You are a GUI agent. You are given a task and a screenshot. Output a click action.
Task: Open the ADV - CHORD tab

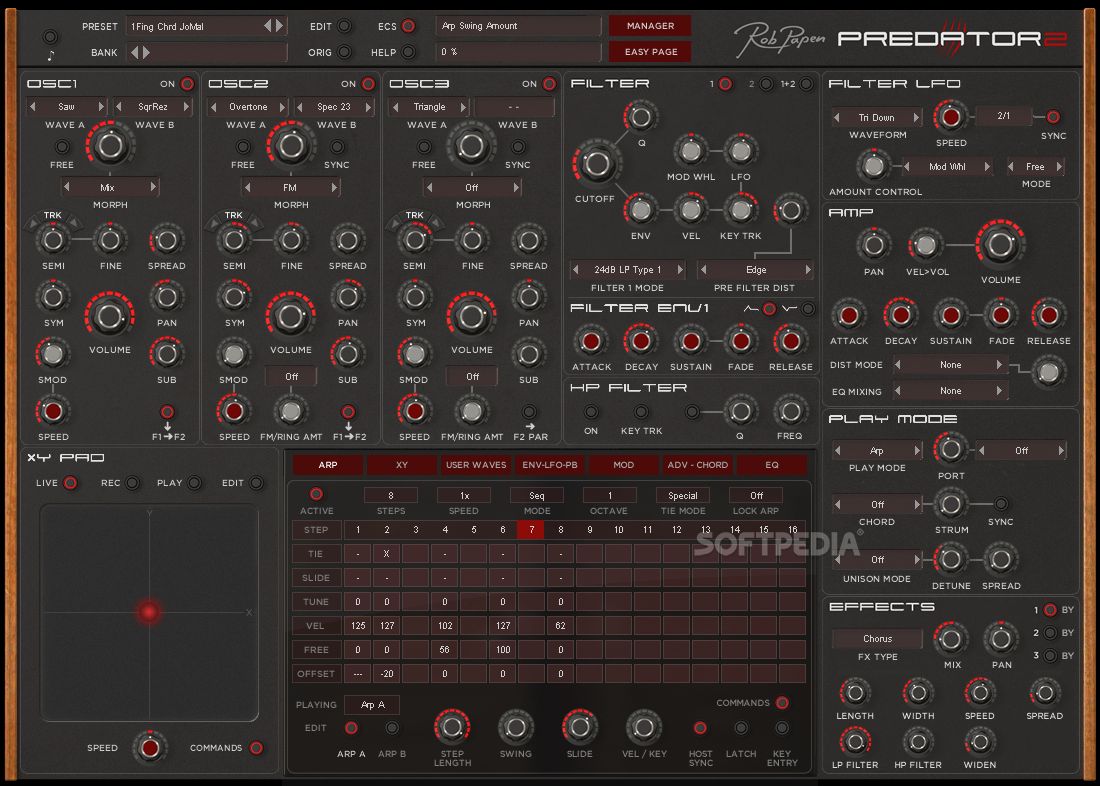[697, 465]
